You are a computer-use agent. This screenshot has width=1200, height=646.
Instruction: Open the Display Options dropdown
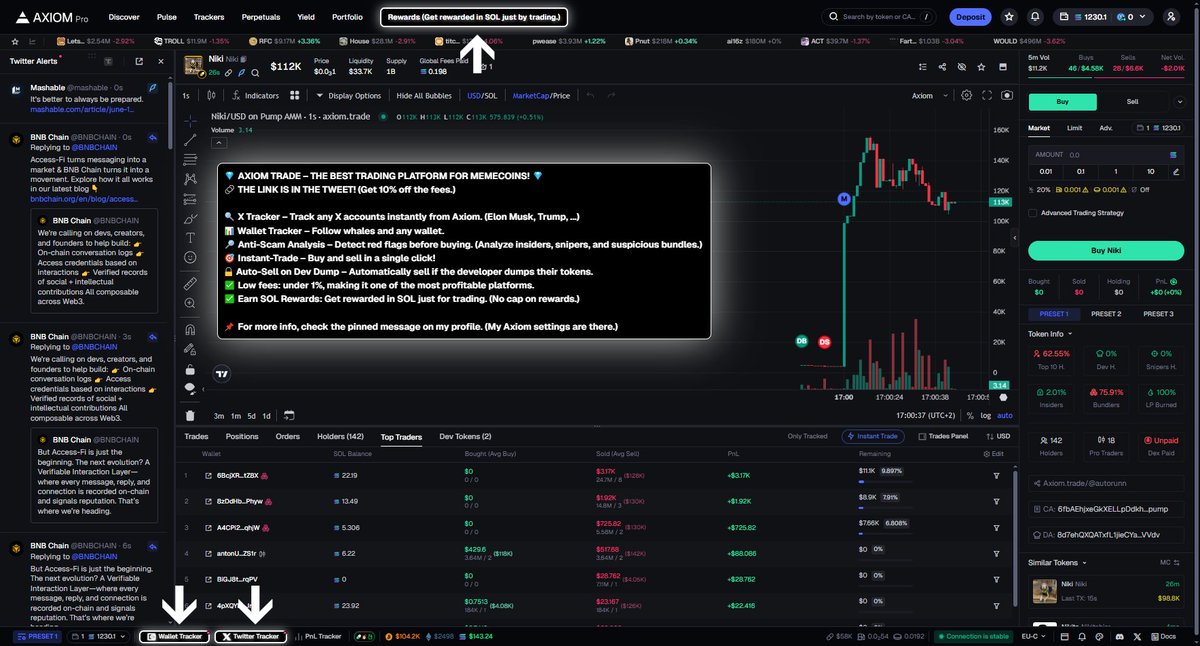pyautogui.click(x=349, y=96)
